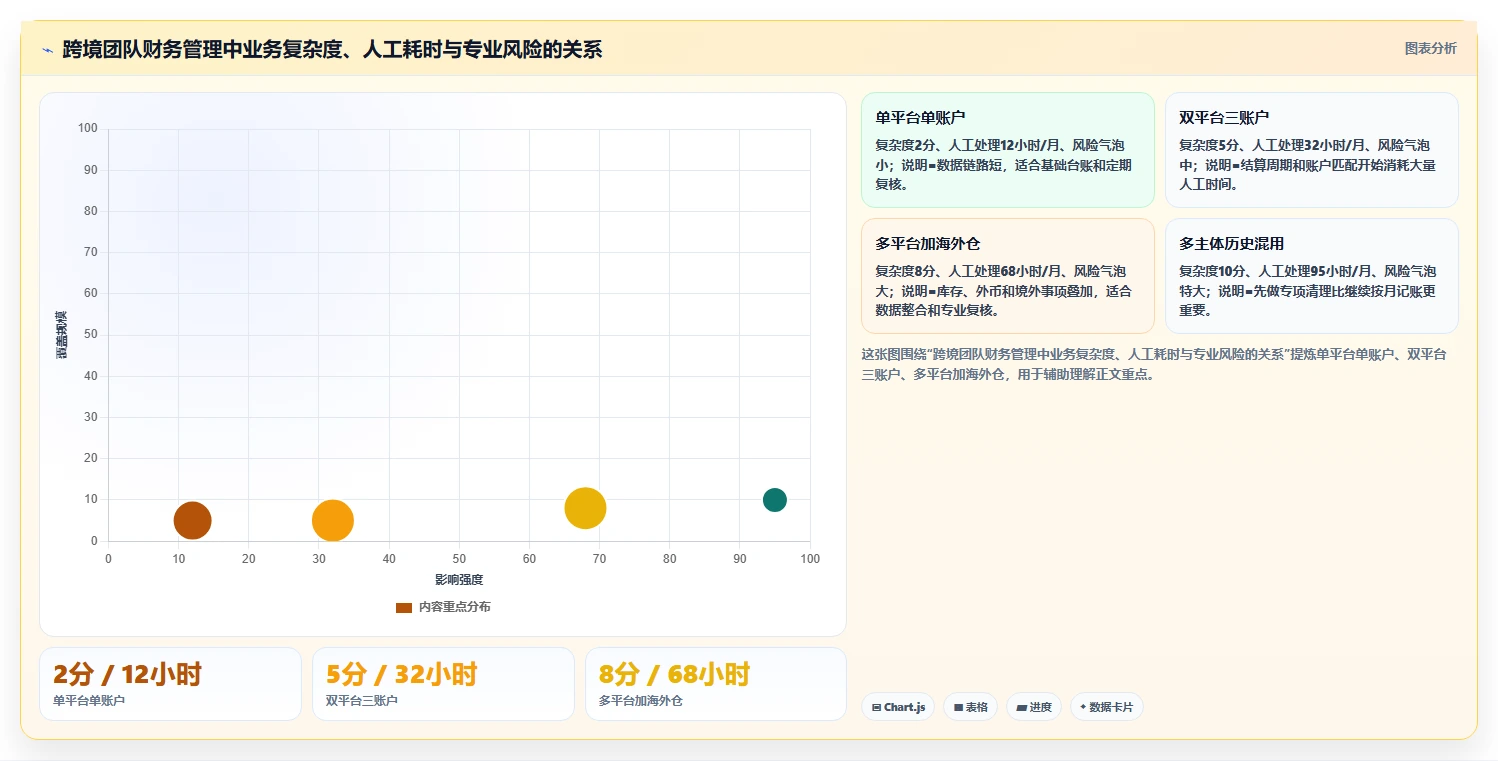Click the 多平台加海外仓 label under 8分
Viewport: 1498px width, 761px height.
[x=641, y=701]
